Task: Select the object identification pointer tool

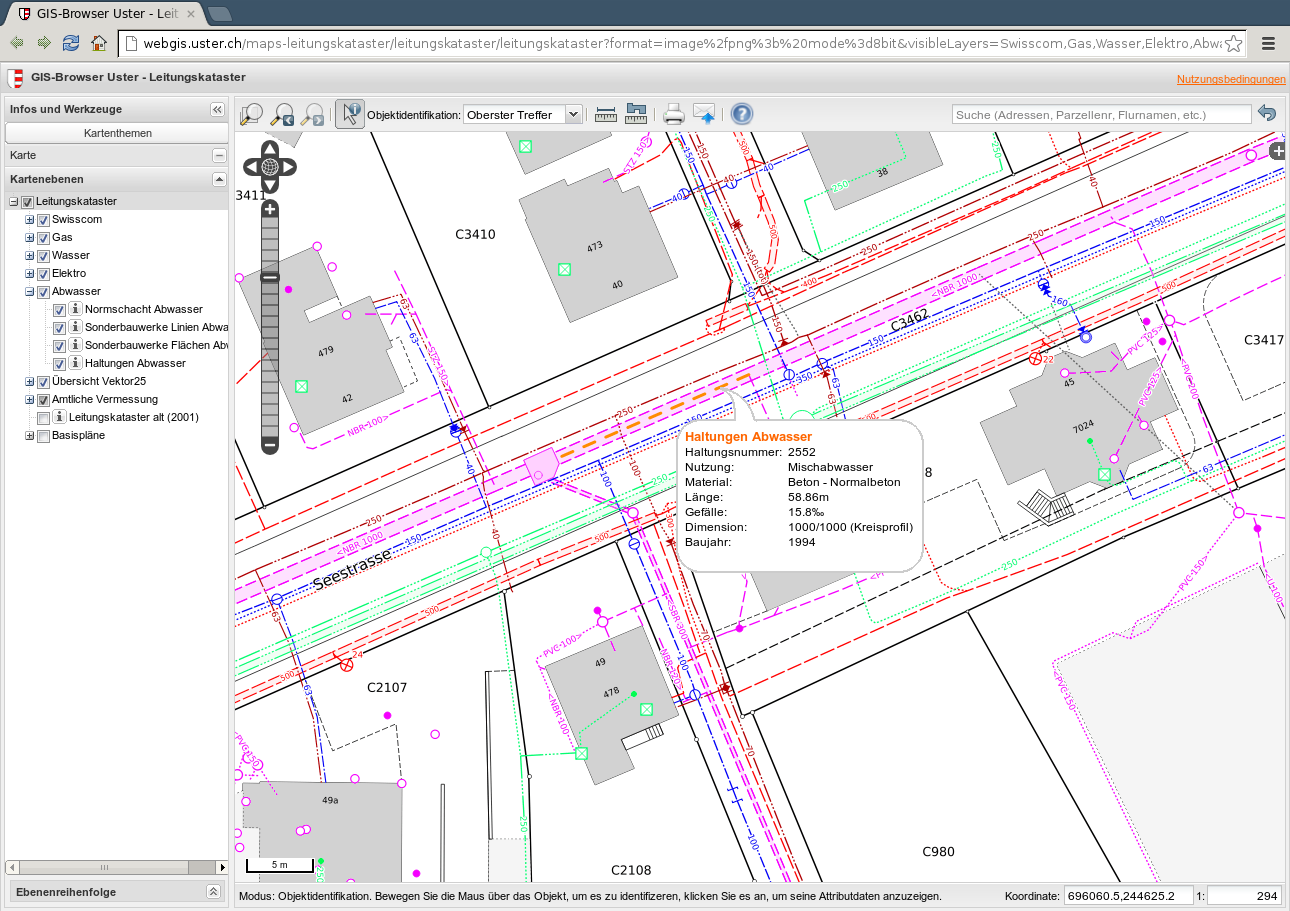Action: [349, 114]
